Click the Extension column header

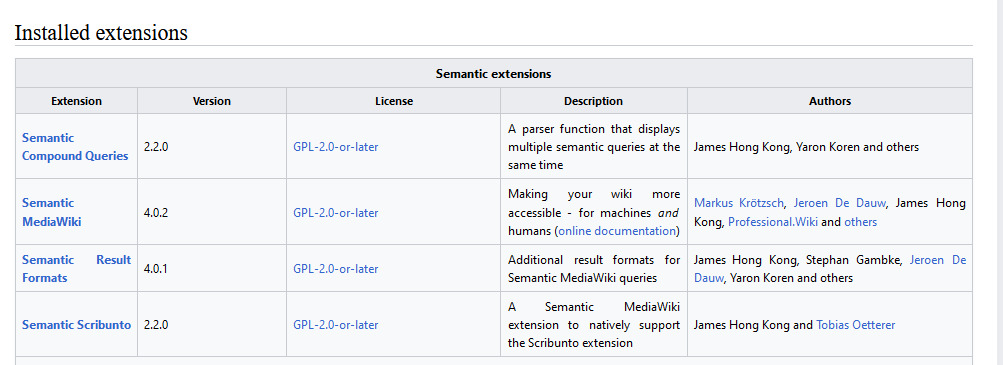pos(76,101)
